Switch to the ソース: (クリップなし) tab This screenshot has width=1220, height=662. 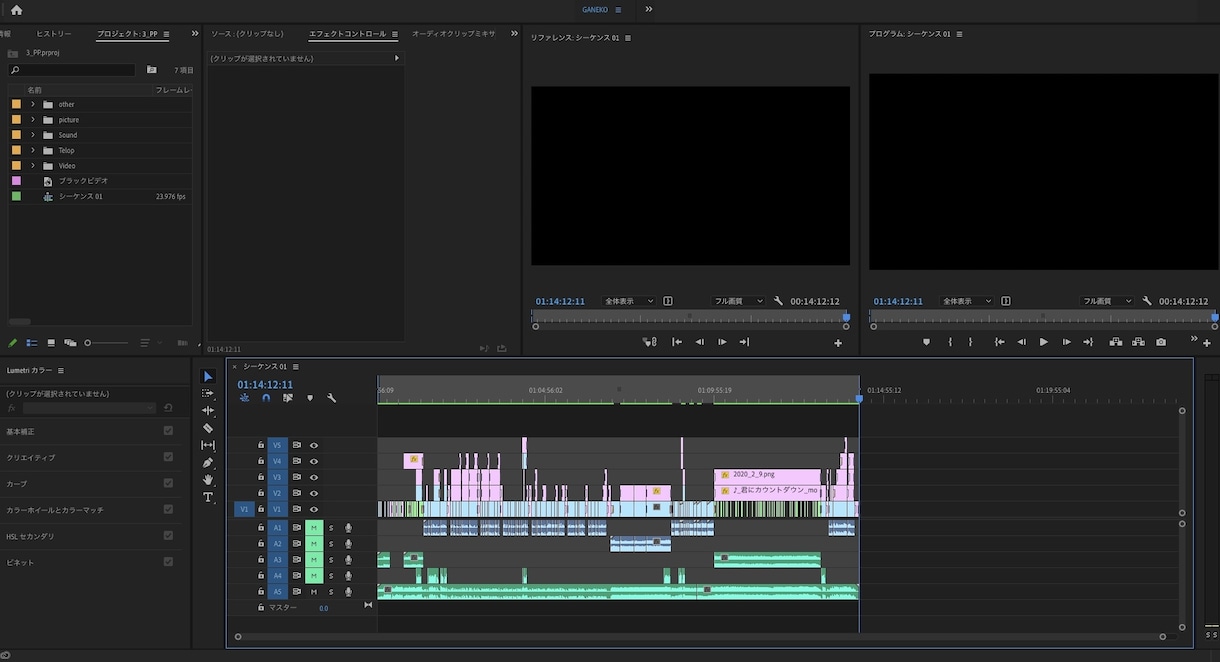pos(248,34)
